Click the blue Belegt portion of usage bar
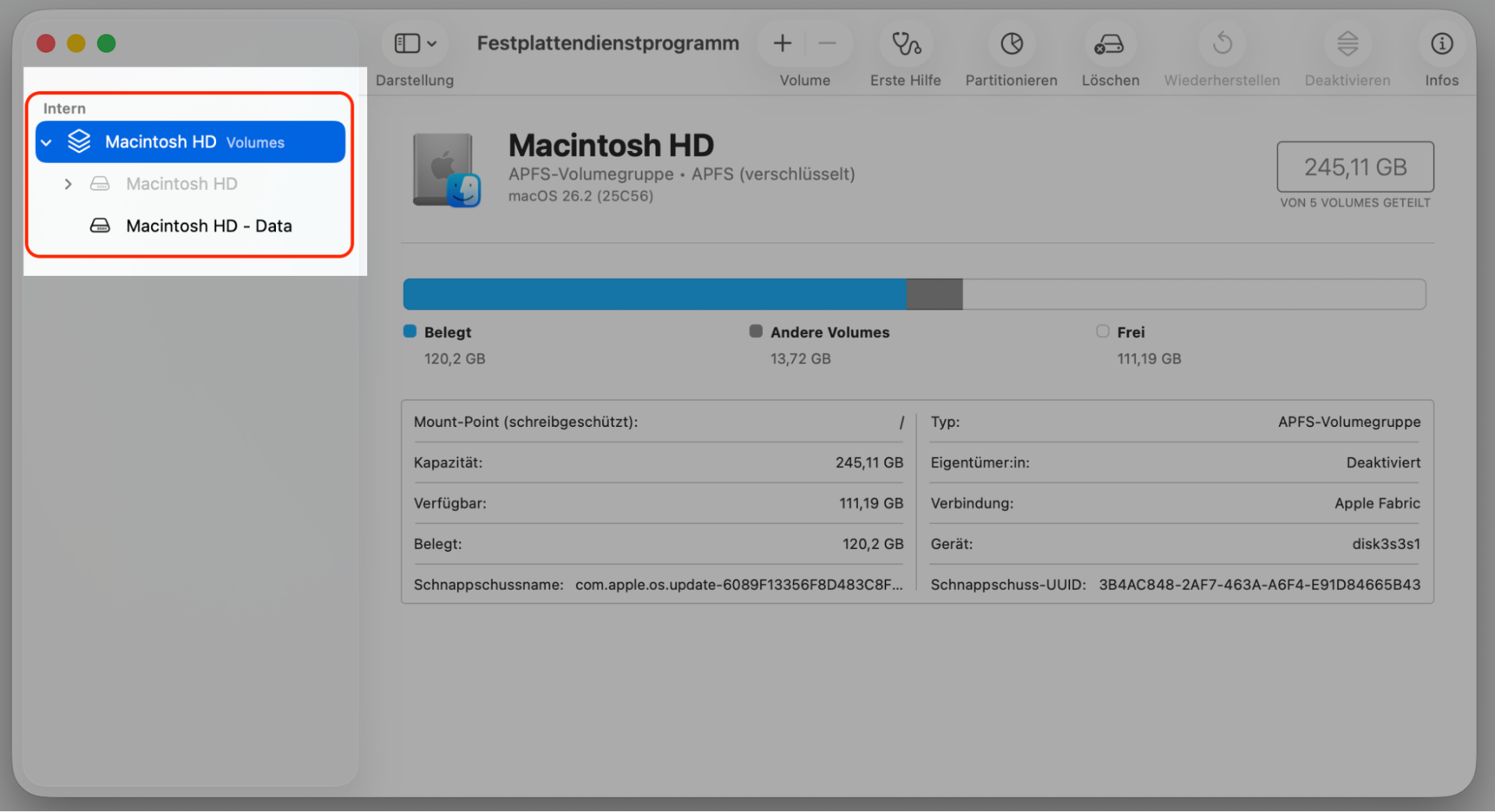Screen dimensions: 1495x812 point(654,295)
